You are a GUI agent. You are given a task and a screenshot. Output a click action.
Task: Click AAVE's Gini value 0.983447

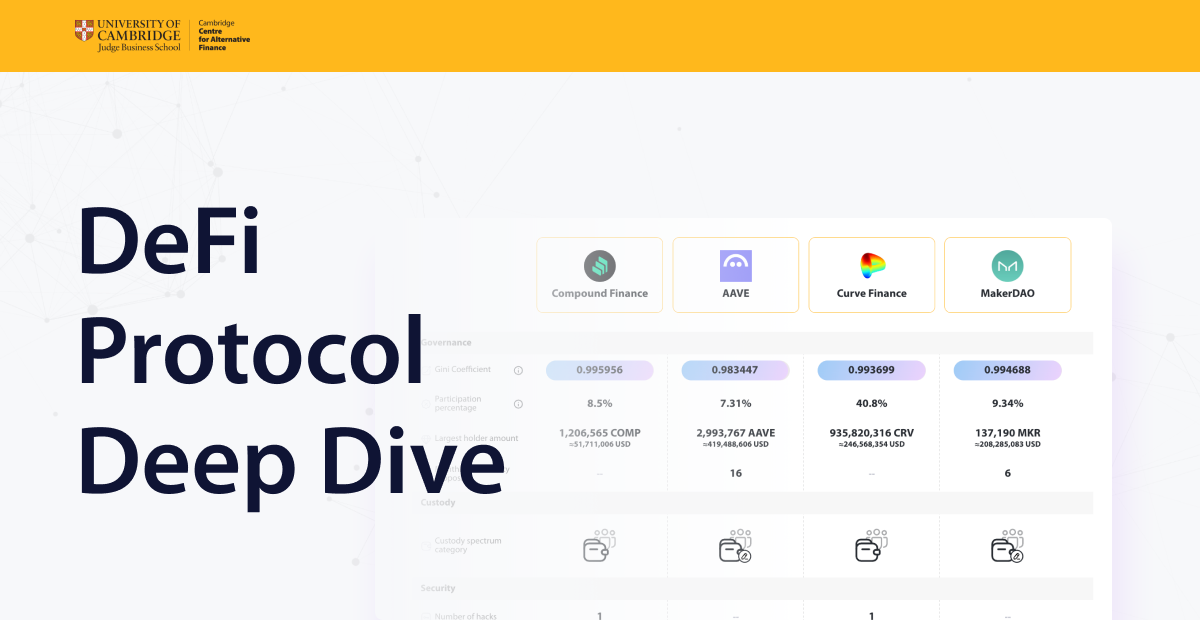[x=736, y=370]
